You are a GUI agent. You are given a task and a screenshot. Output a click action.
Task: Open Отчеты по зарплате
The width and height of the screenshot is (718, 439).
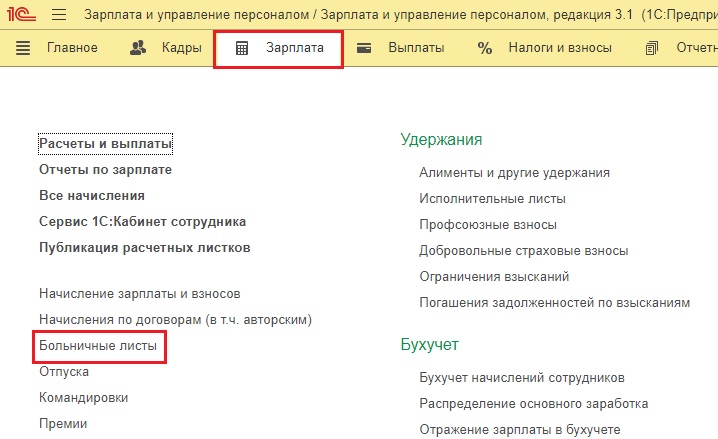[x=105, y=170]
